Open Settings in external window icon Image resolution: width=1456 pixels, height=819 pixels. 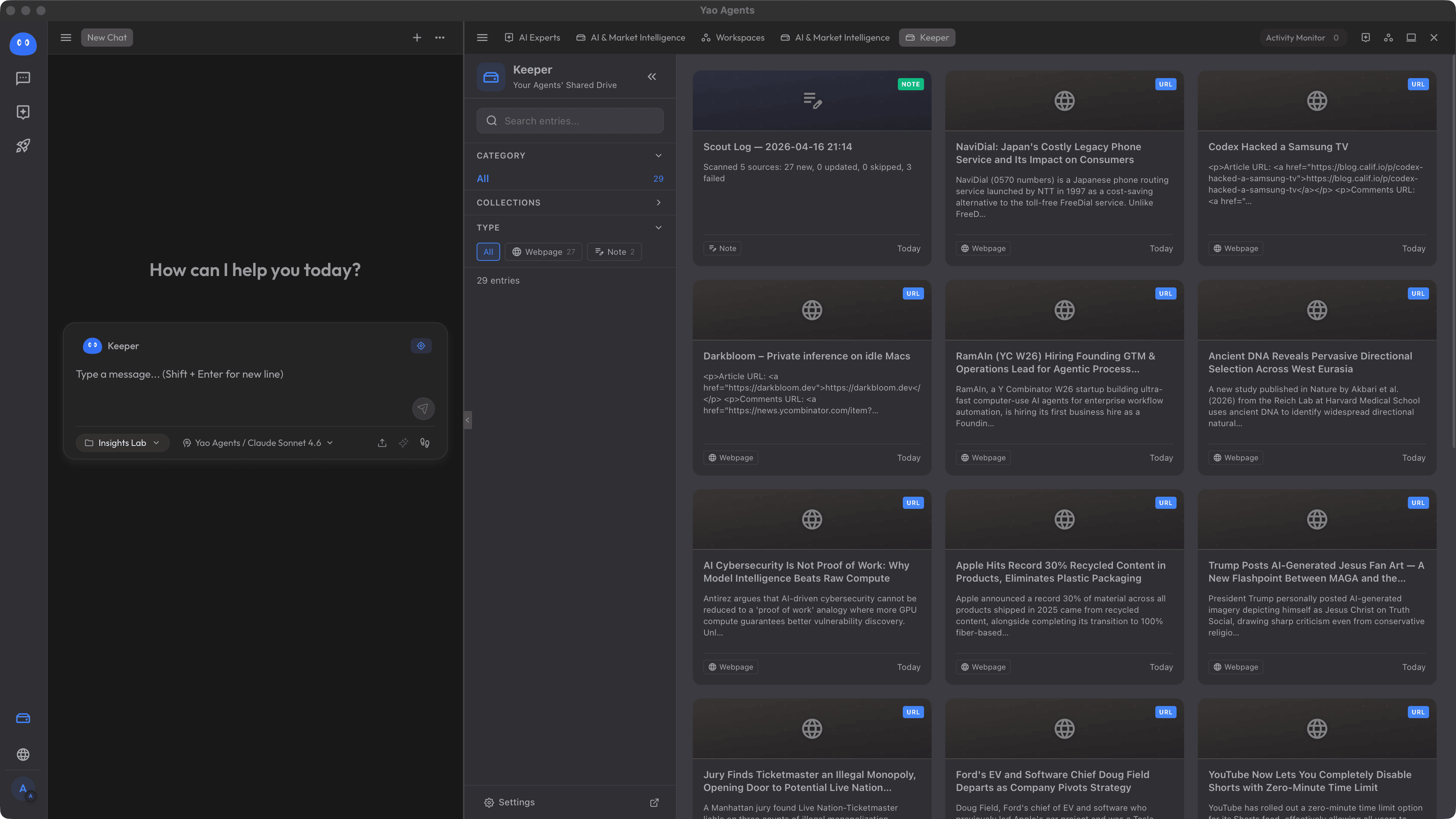click(x=654, y=803)
